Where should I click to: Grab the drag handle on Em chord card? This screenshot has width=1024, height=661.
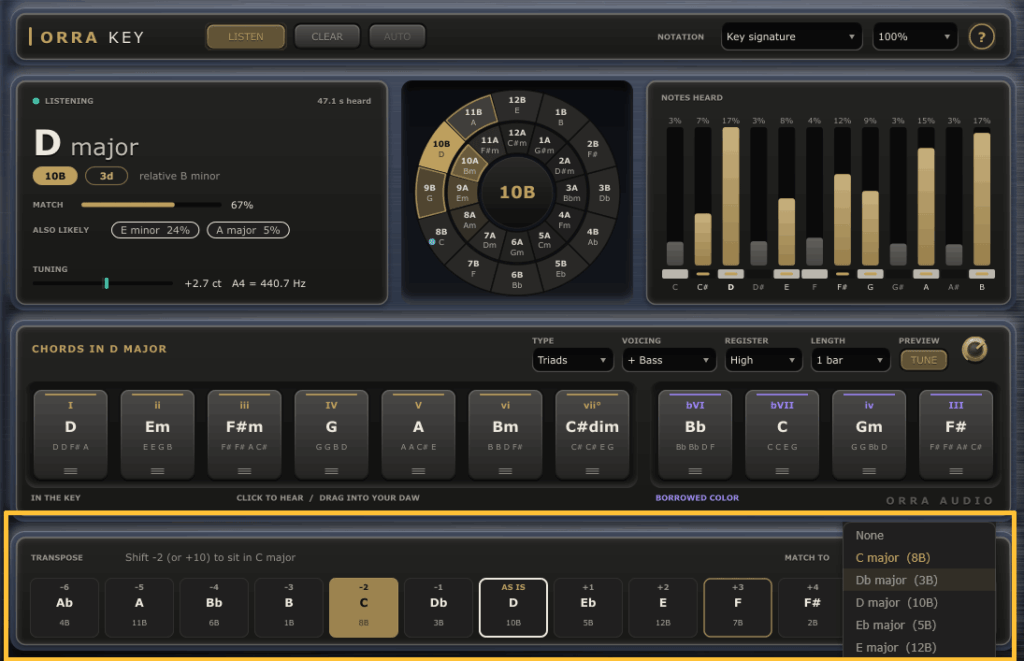point(157,471)
